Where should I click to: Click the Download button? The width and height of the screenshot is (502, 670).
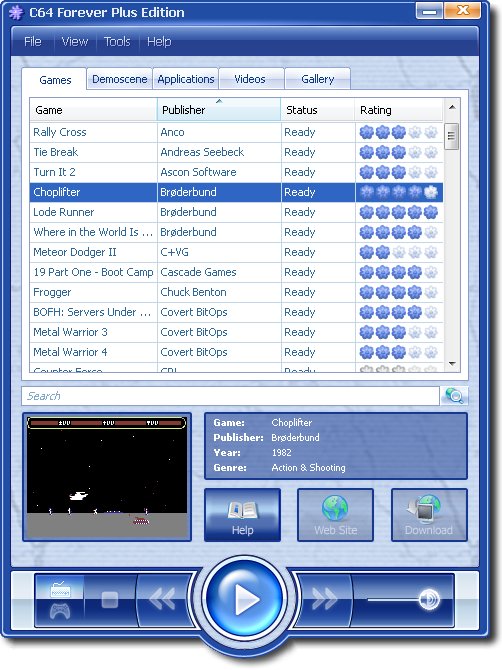(429, 515)
